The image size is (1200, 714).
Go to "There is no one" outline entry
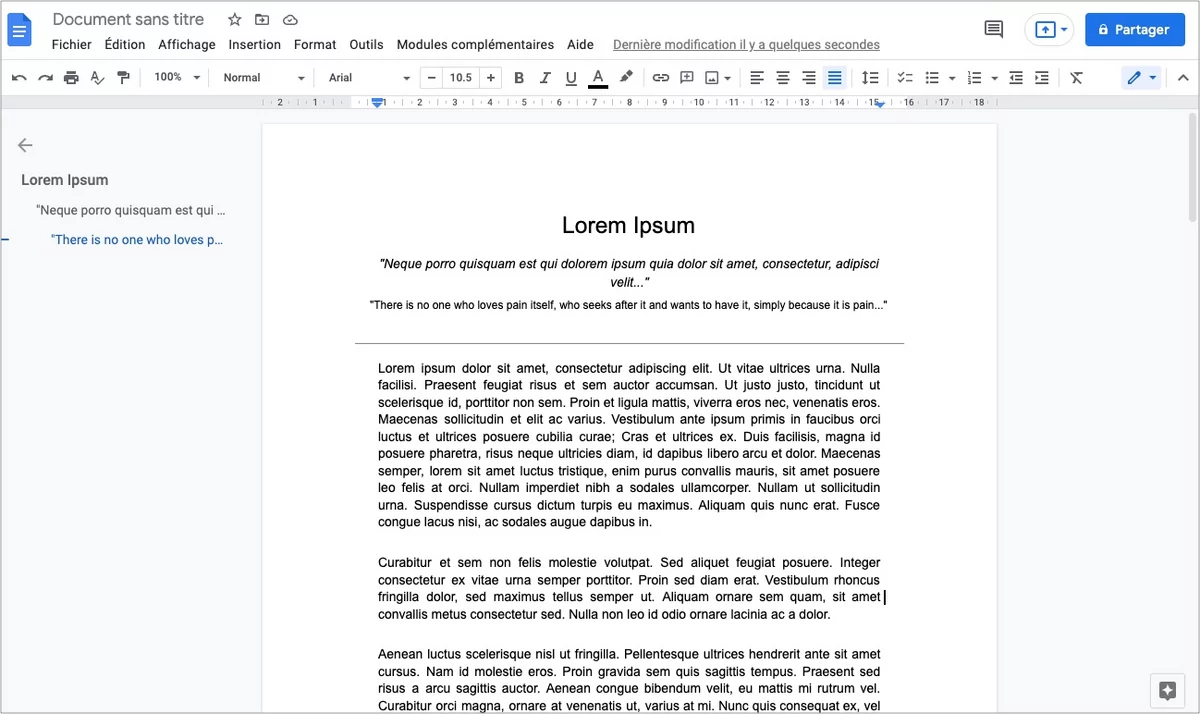137,240
